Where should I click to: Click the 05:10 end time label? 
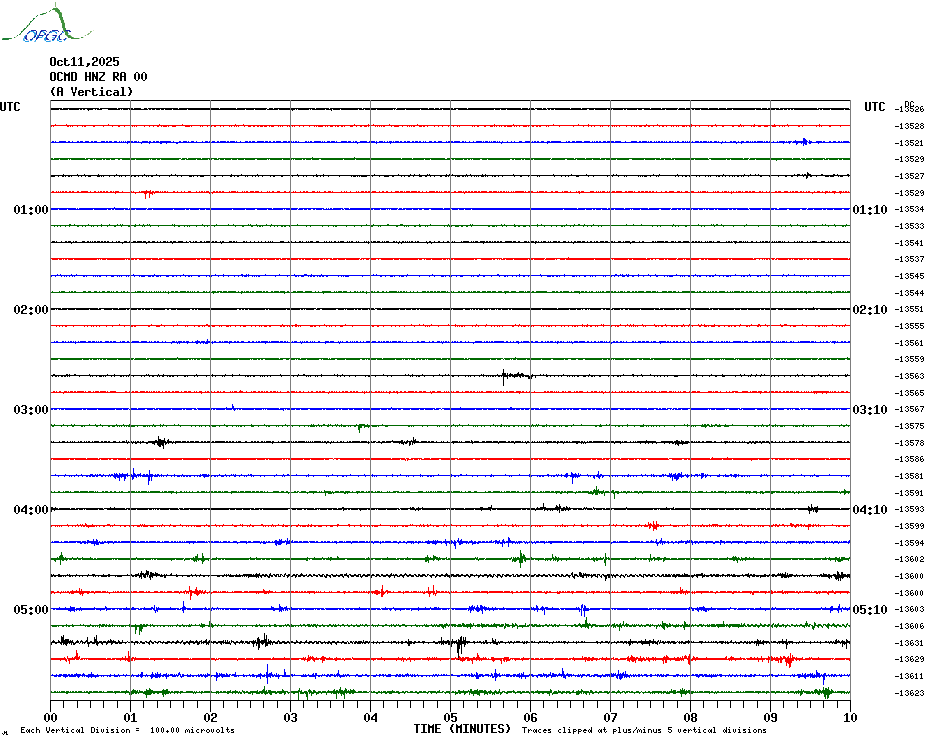click(x=870, y=610)
